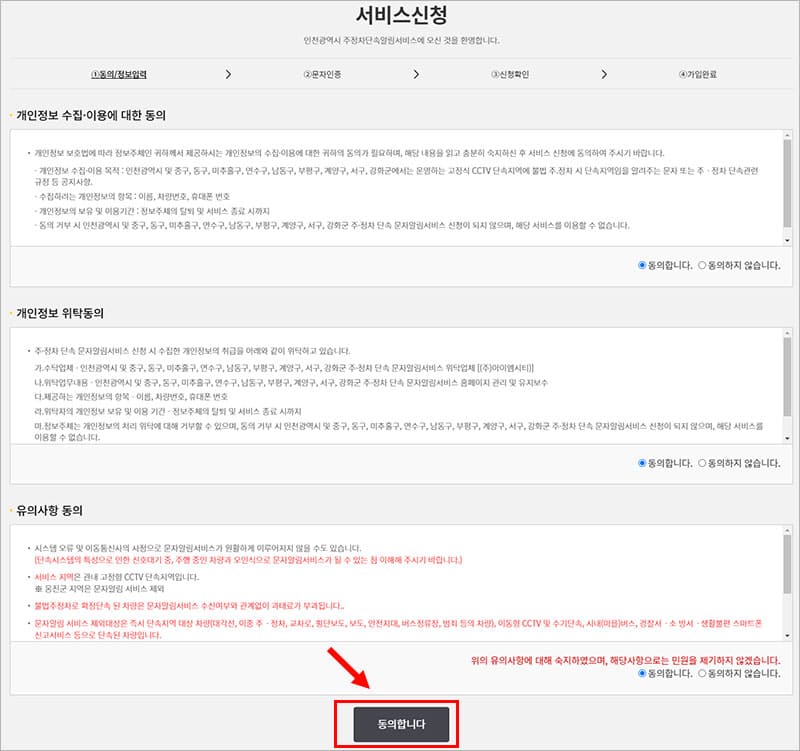Select 동의합니다 radio for 유의사항 동의
This screenshot has width=800, height=751.
tap(643, 674)
